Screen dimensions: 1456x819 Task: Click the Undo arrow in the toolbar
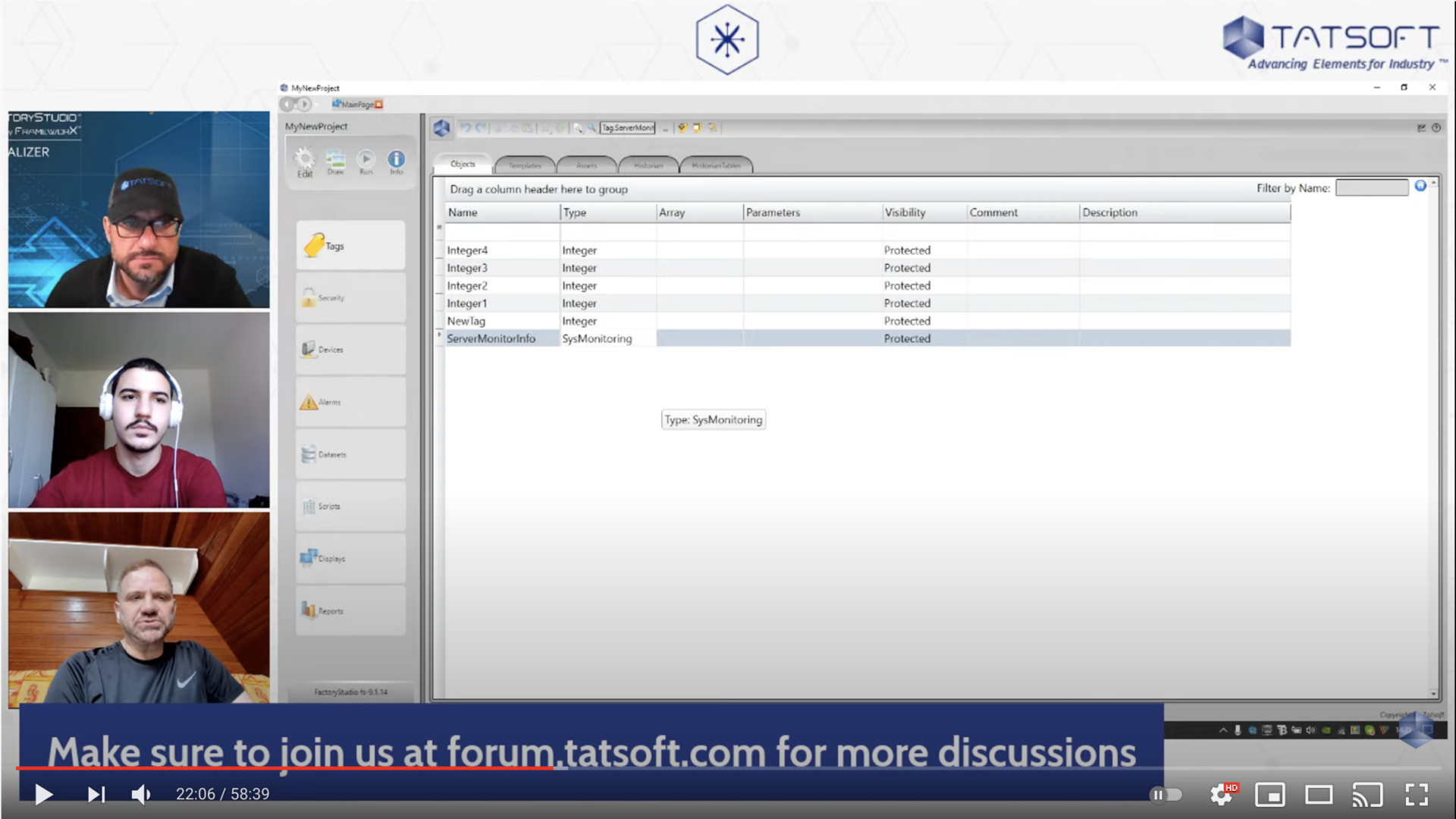[466, 128]
